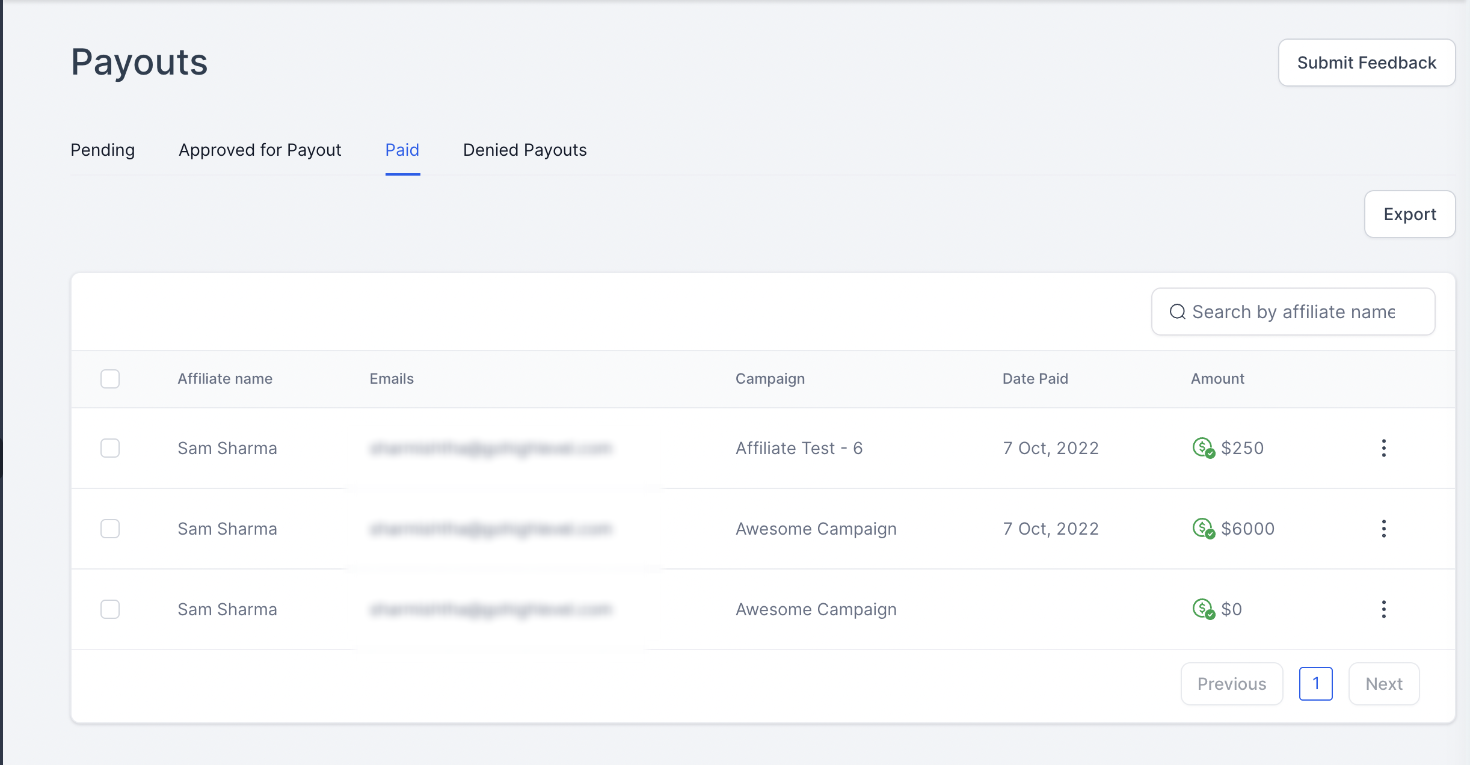Click the Campaign column header

(x=770, y=379)
